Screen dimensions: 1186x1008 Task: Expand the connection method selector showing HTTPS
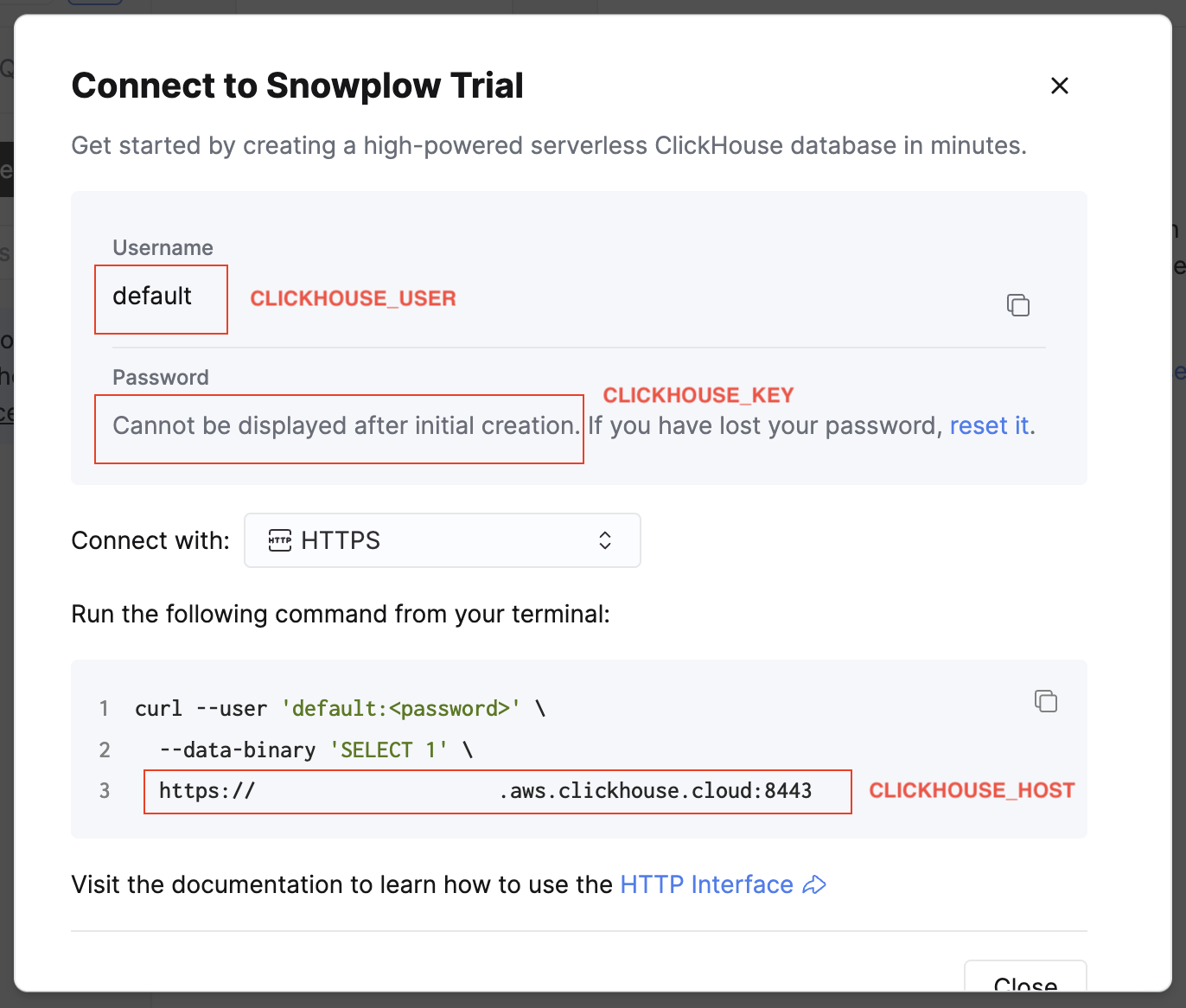point(442,540)
